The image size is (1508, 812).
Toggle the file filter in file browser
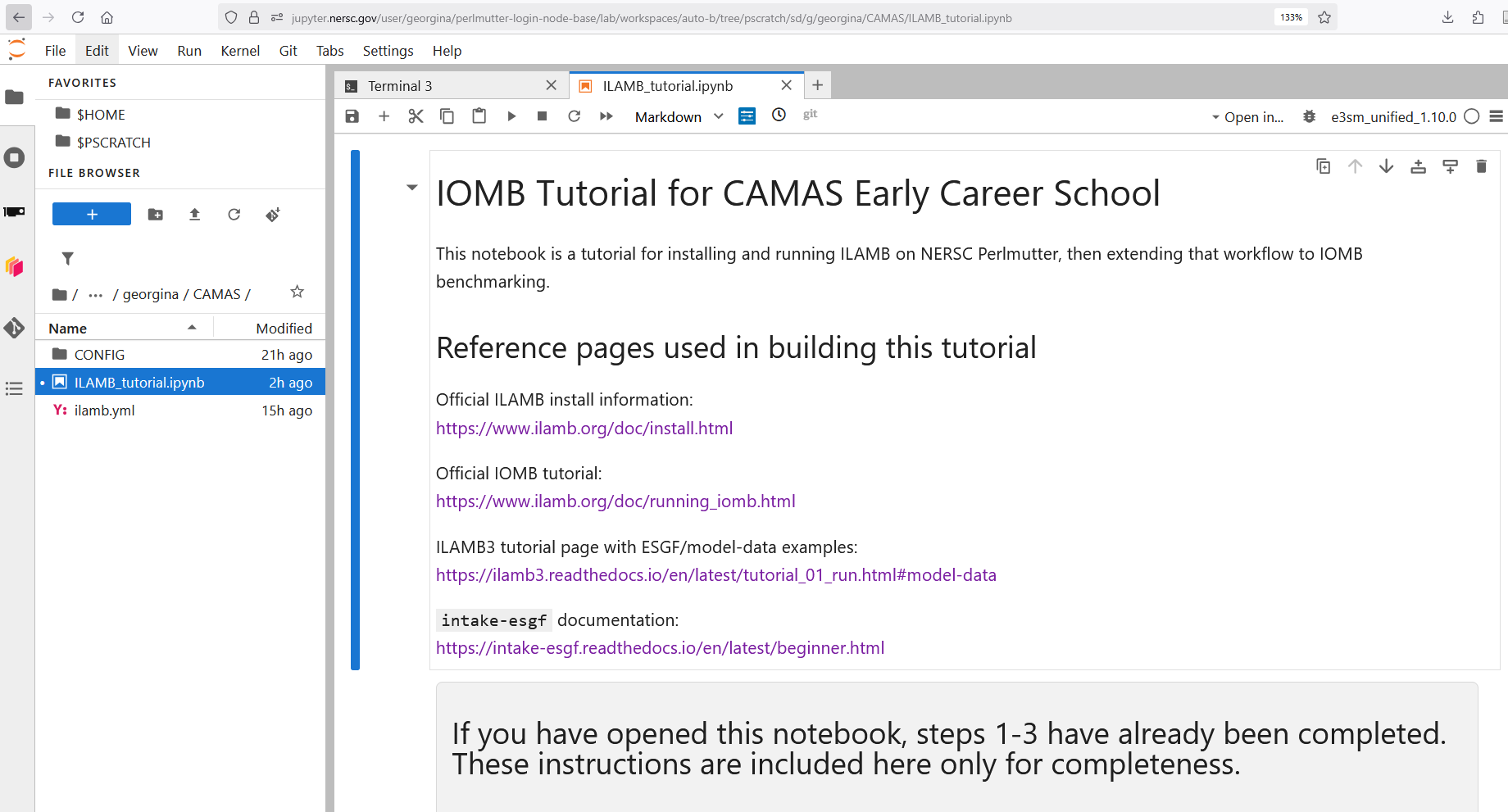coord(68,259)
